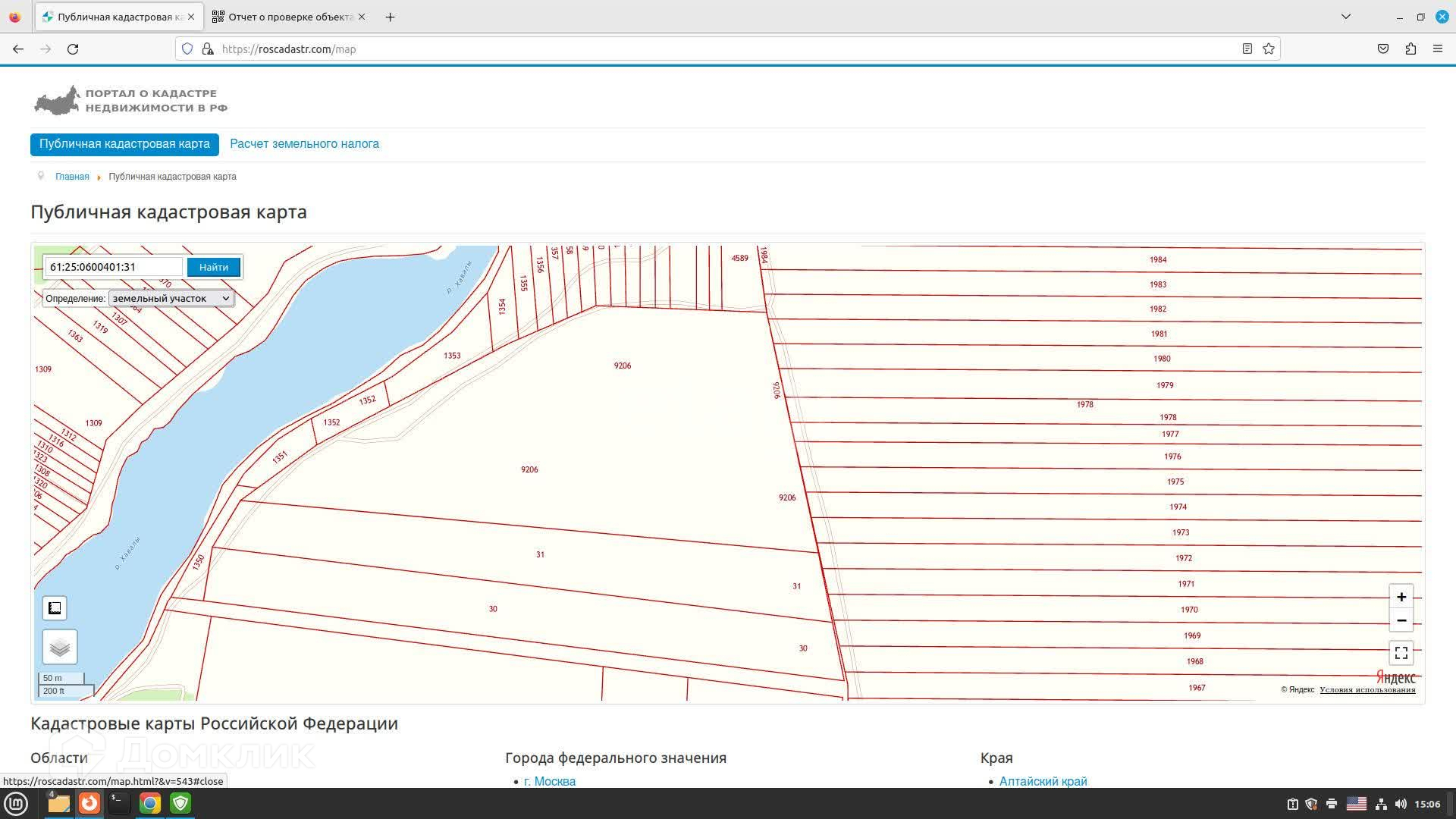Viewport: 1456px width, 819px height.
Task: Click the ruler measurement tool on map
Action: coord(55,608)
